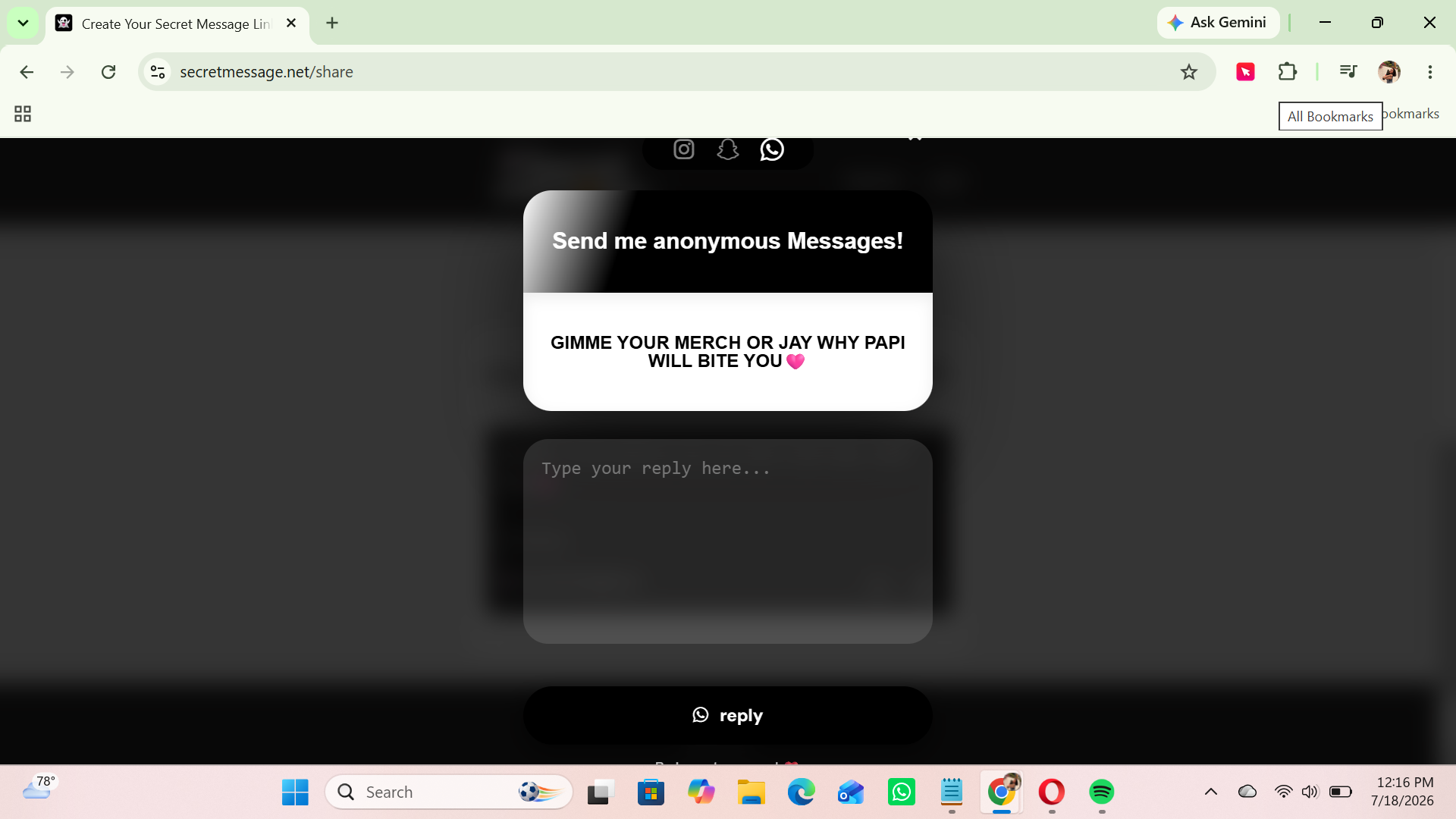Send message with the reply button
1456x819 pixels.
coord(727,716)
